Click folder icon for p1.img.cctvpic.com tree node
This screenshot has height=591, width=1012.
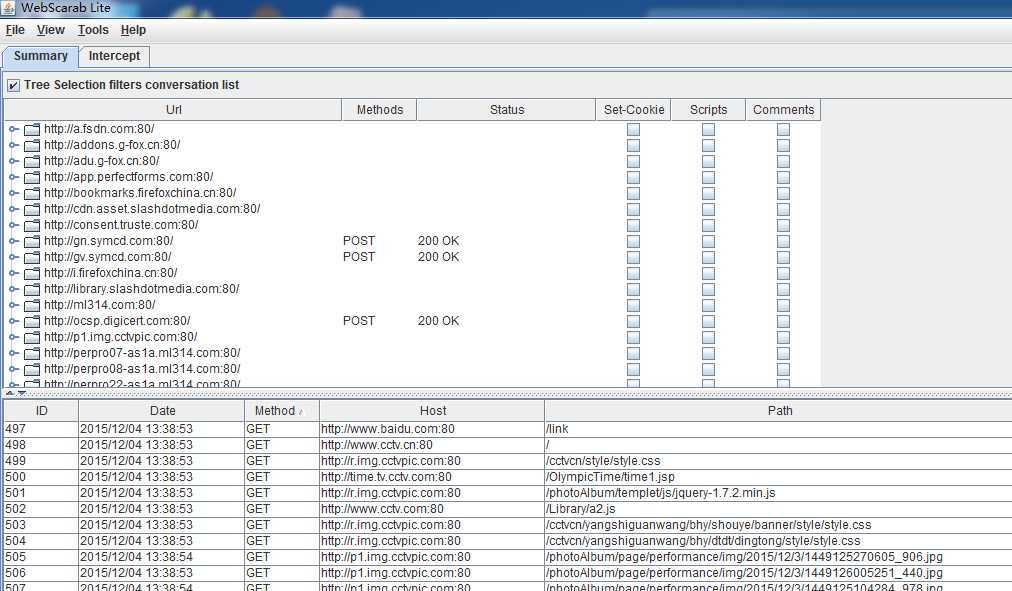[32, 337]
